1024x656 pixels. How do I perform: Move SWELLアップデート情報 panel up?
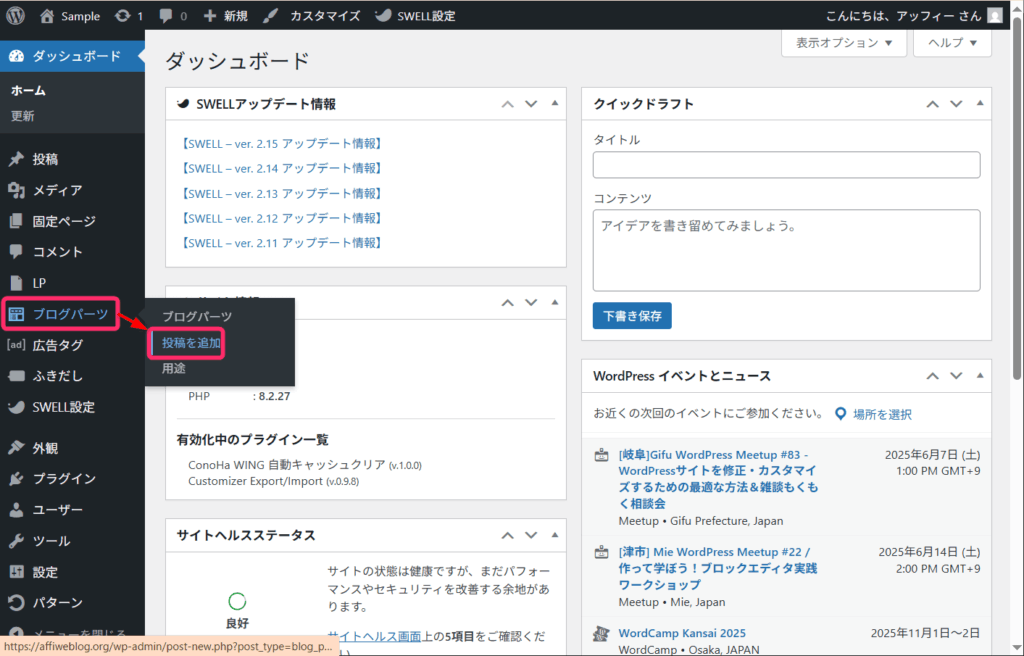click(x=507, y=104)
